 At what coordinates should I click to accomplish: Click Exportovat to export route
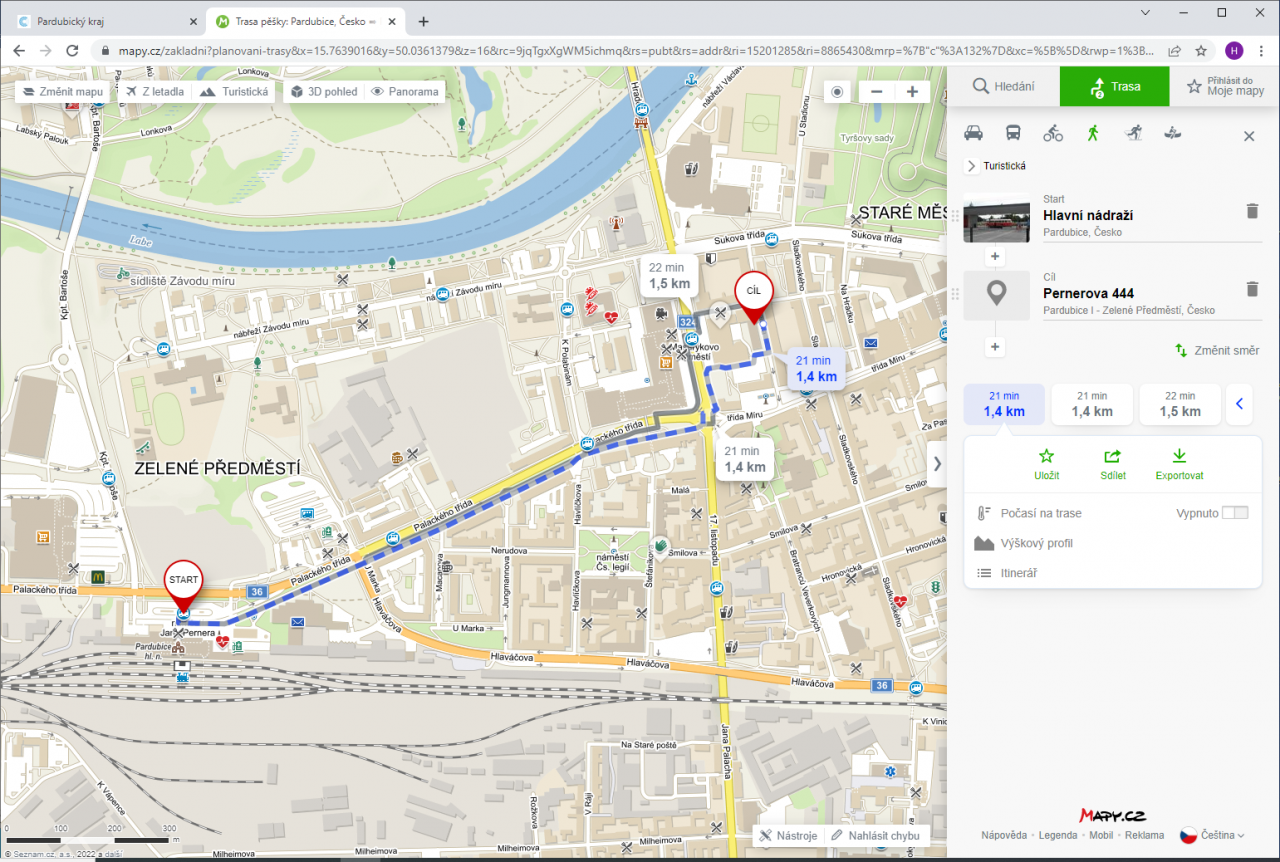click(1179, 465)
